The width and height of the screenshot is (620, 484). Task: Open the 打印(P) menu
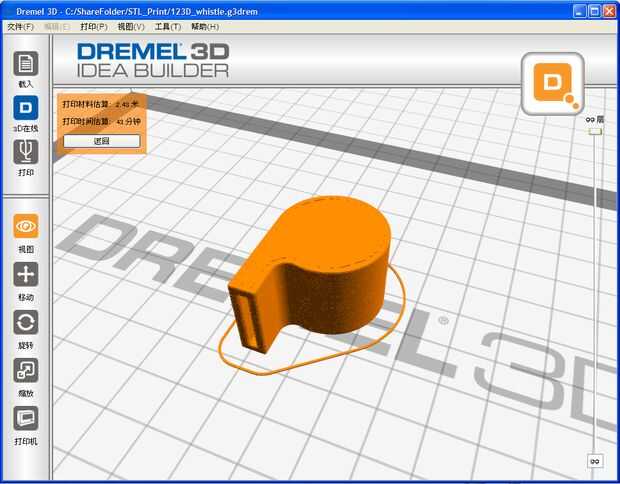(94, 26)
